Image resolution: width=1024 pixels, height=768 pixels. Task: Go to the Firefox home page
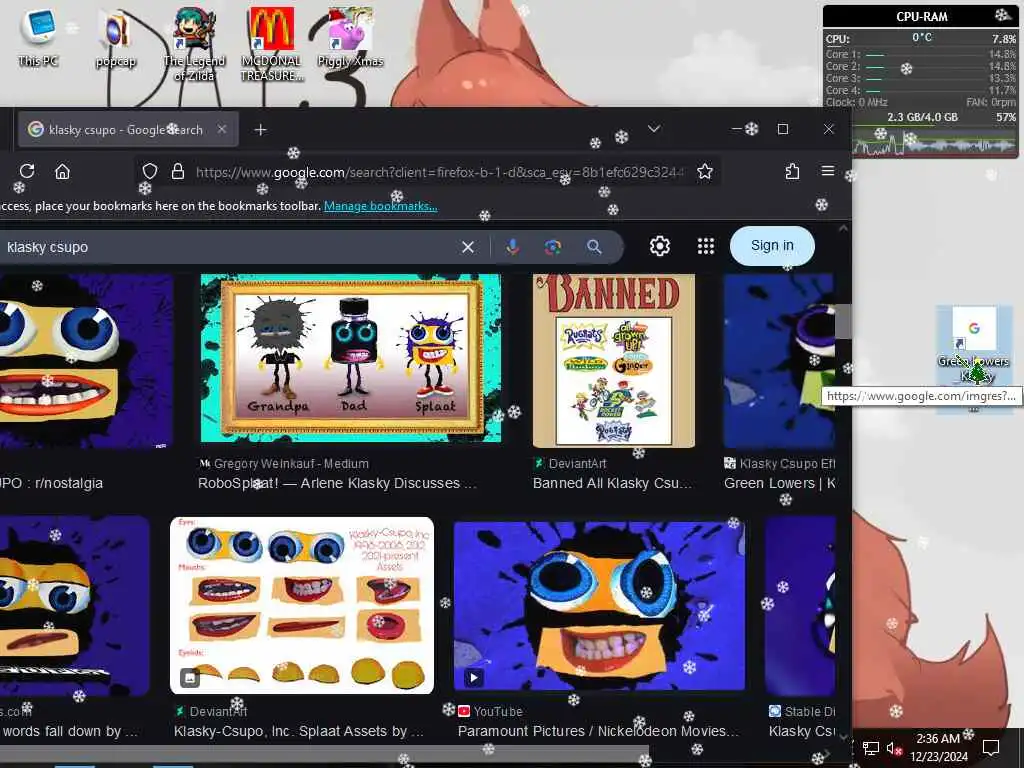62,171
